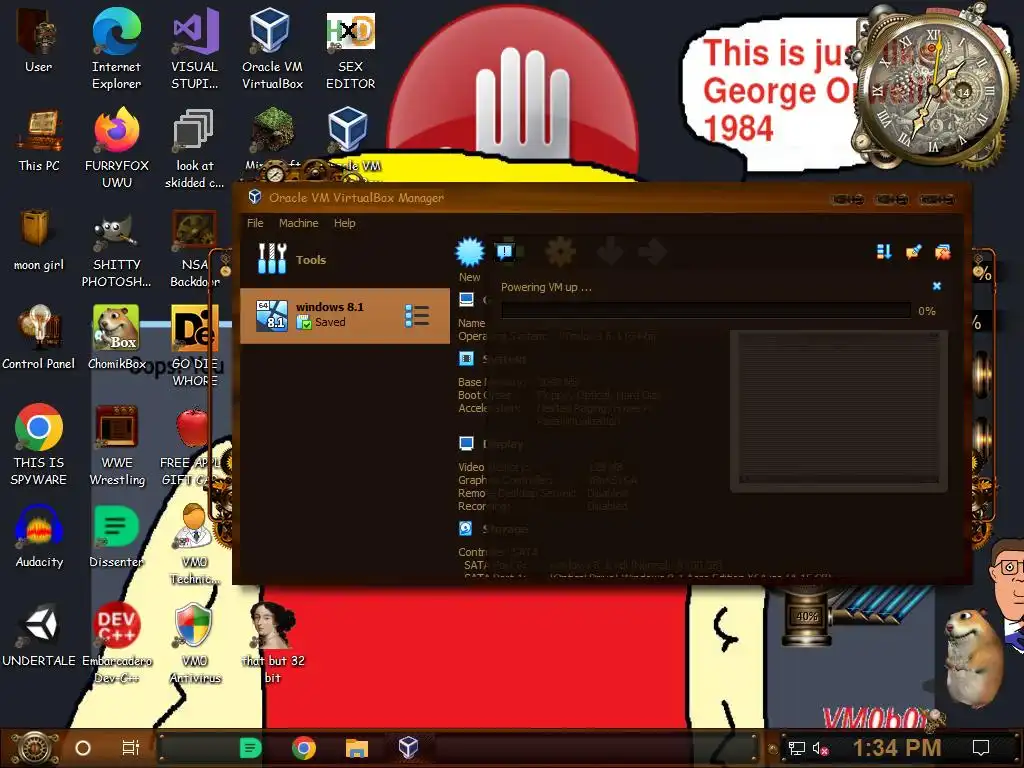
Task: Open the that but 32 bit icon
Action: (272, 643)
